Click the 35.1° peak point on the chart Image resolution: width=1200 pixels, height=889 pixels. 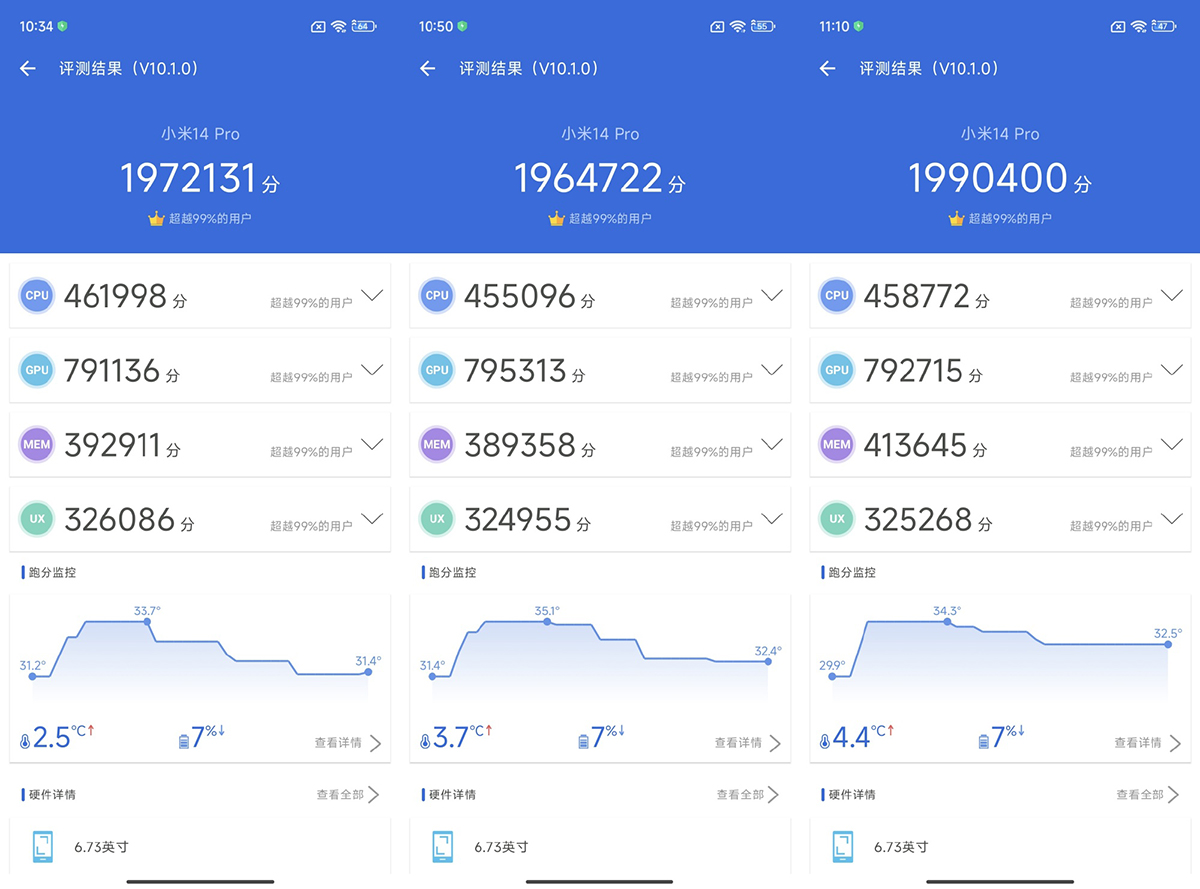click(547, 622)
